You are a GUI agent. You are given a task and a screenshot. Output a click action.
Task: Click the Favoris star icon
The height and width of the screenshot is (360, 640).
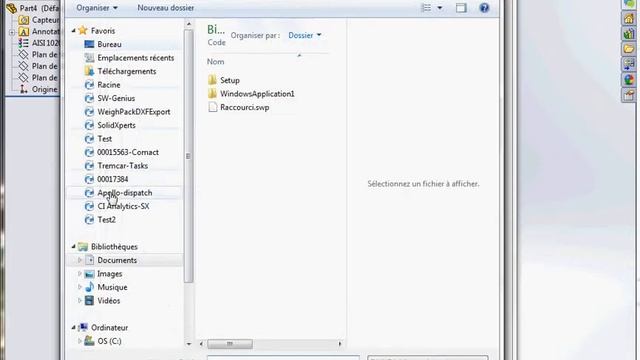[83, 30]
